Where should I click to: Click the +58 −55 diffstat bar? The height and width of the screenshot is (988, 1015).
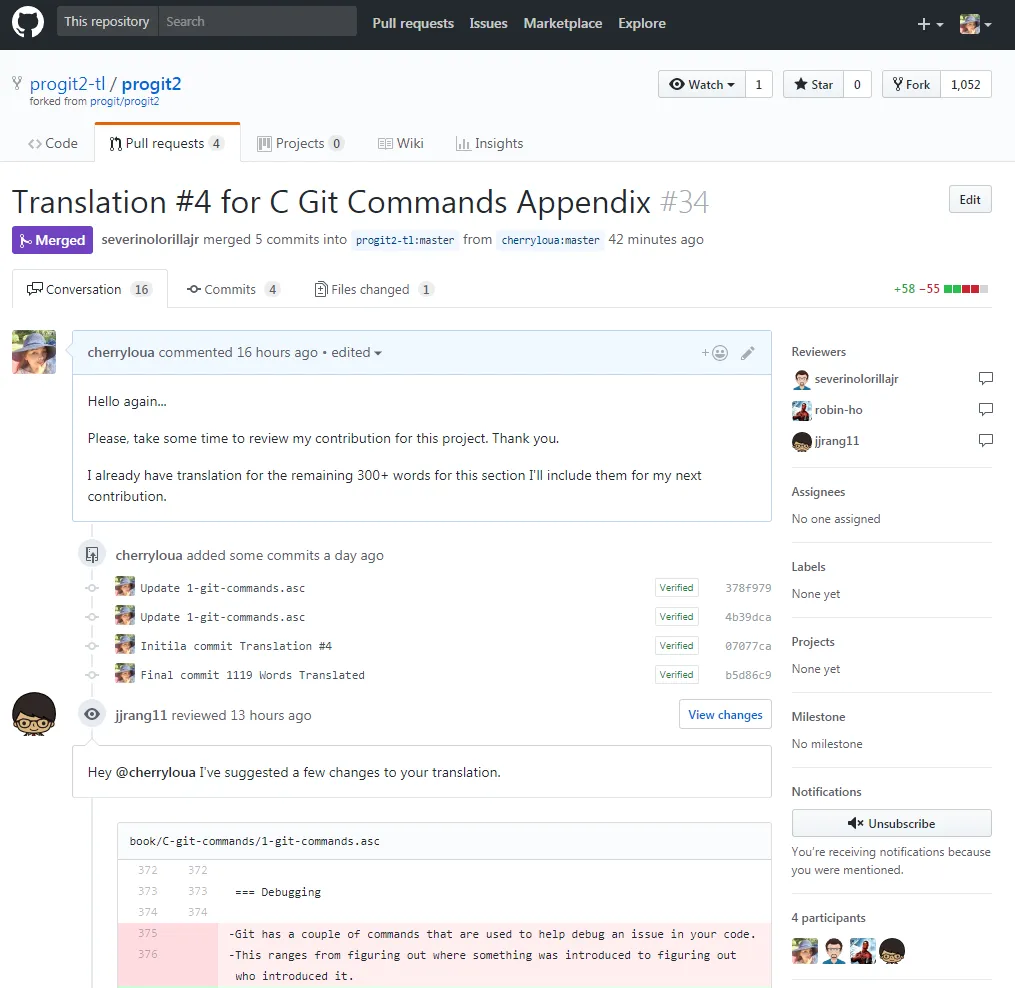(x=941, y=289)
